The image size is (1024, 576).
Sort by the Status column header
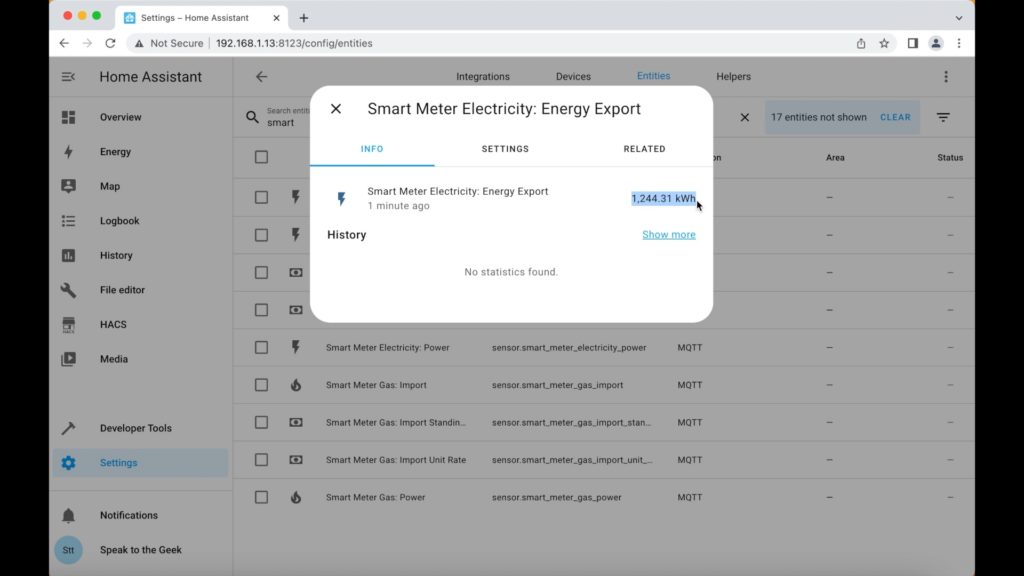950,157
